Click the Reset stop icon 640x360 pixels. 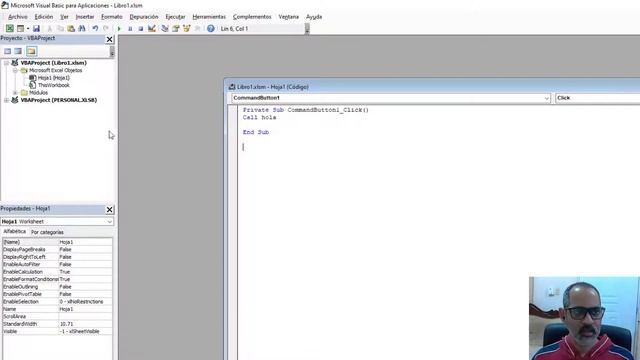point(140,29)
